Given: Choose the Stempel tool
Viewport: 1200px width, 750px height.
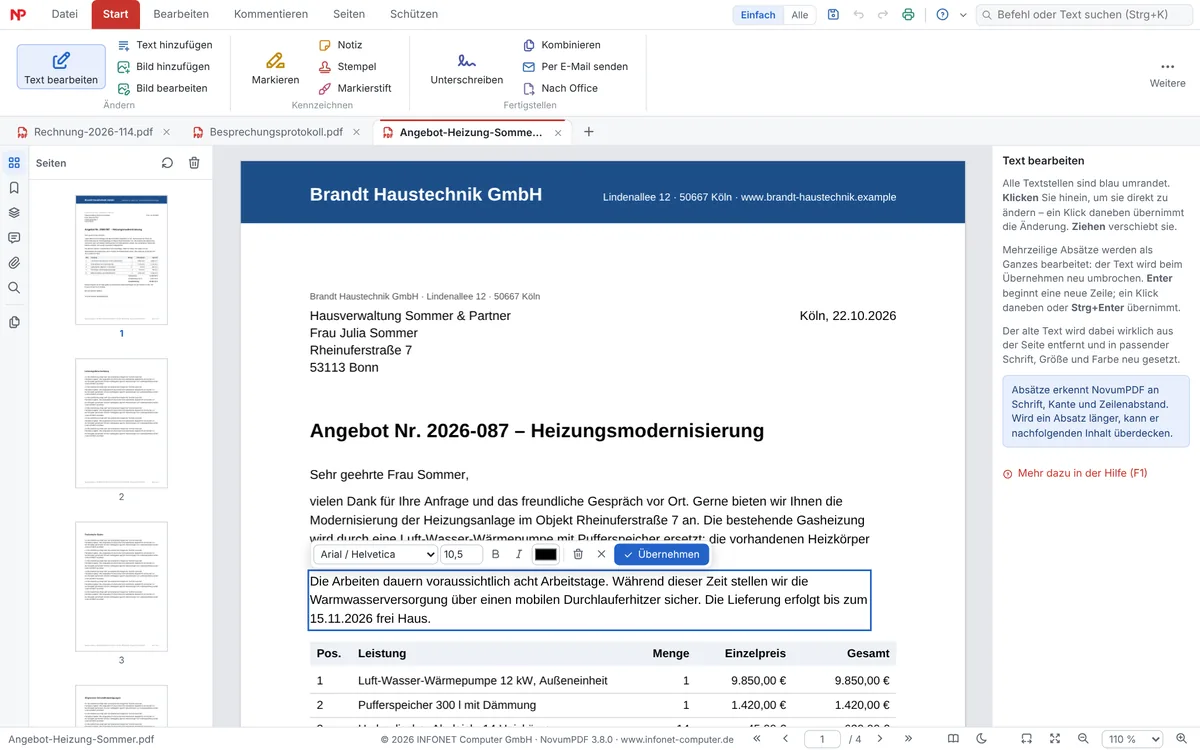Looking at the screenshot, I should click(347, 67).
